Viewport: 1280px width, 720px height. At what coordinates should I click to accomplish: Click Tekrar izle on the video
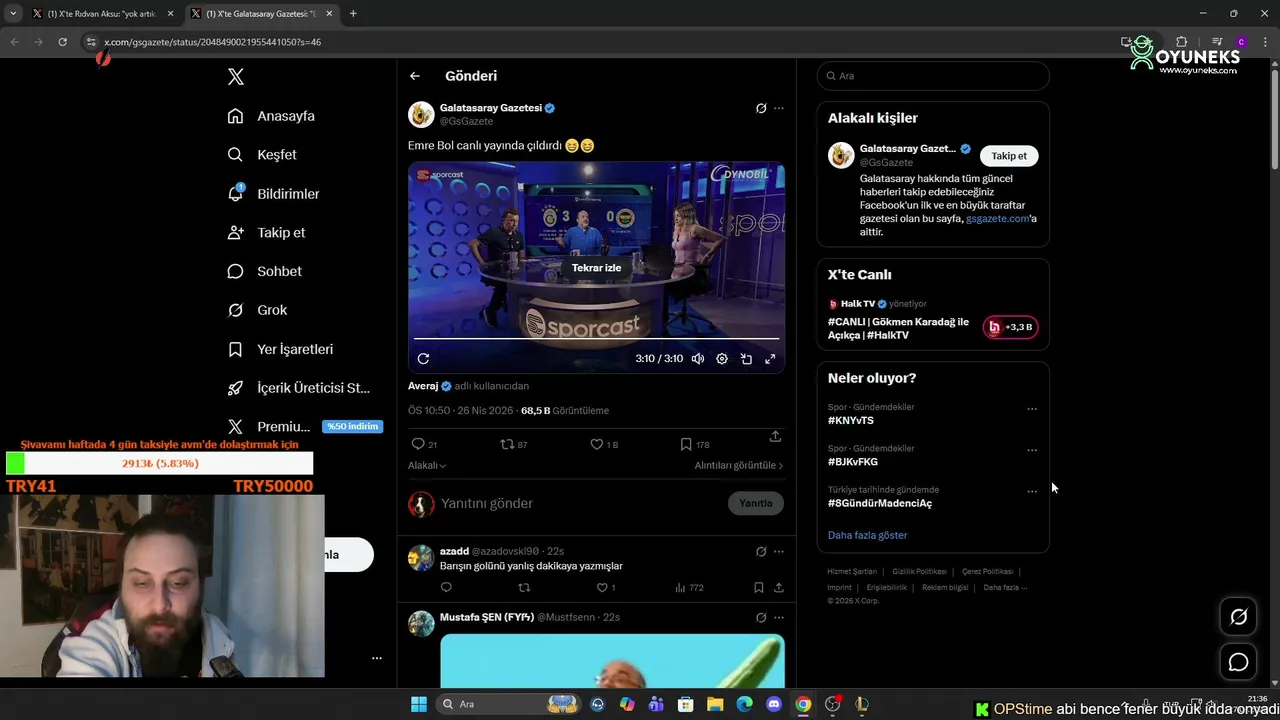click(x=596, y=268)
